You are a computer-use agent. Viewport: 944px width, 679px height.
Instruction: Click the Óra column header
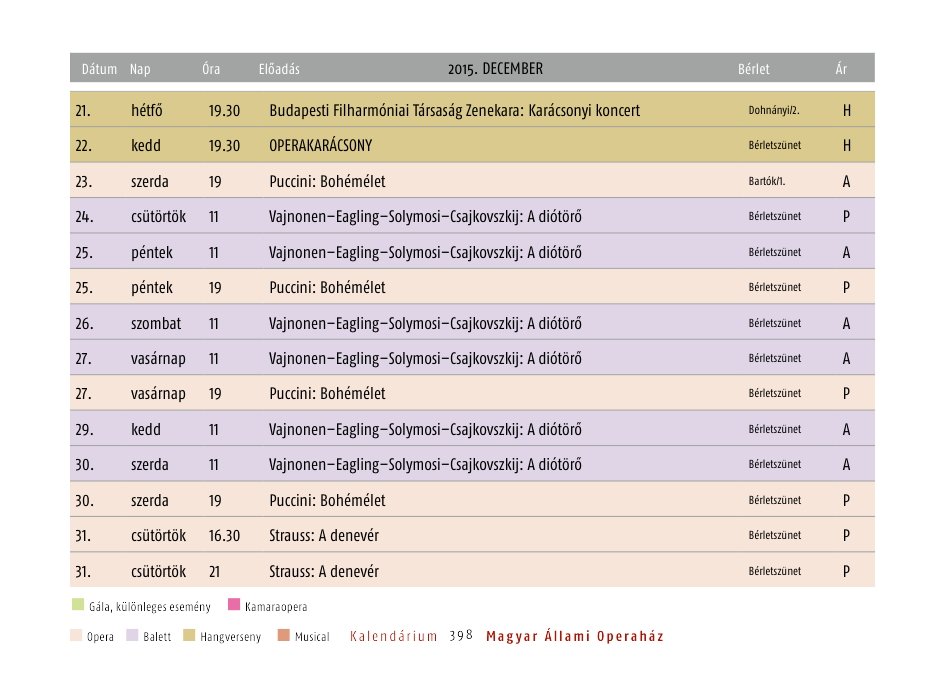pos(211,70)
